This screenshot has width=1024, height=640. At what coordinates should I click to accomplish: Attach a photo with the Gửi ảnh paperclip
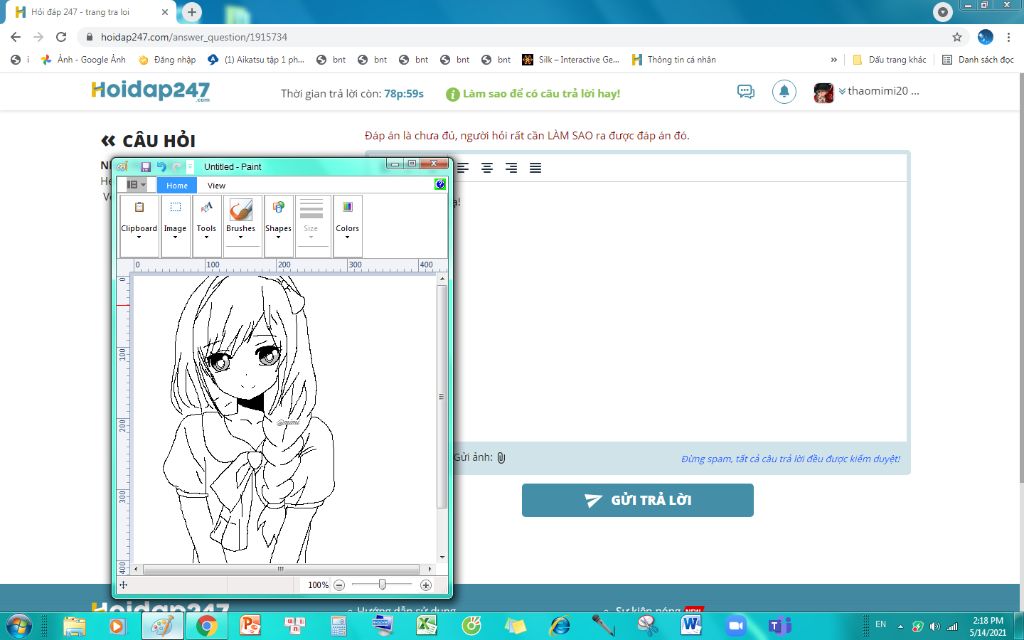point(501,458)
